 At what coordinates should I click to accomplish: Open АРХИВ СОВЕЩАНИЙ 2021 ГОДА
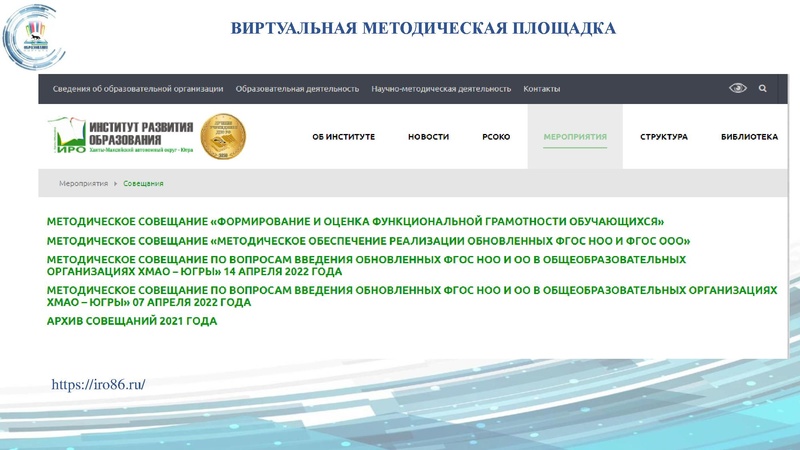click(132, 321)
